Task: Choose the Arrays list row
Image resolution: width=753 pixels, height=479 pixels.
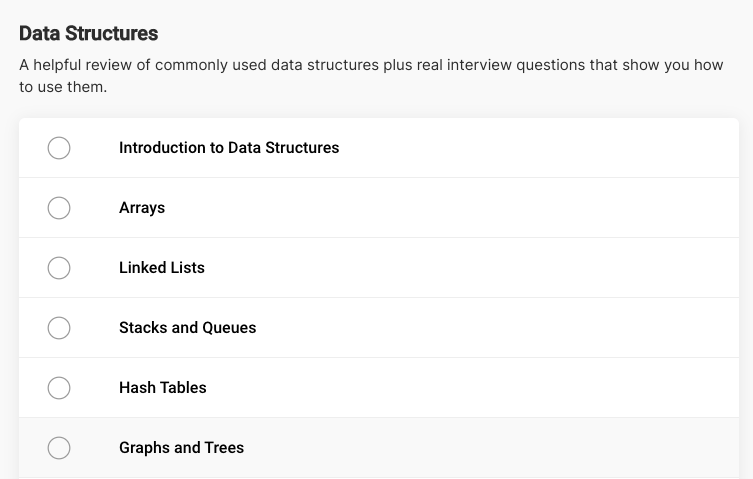Action: (x=379, y=208)
